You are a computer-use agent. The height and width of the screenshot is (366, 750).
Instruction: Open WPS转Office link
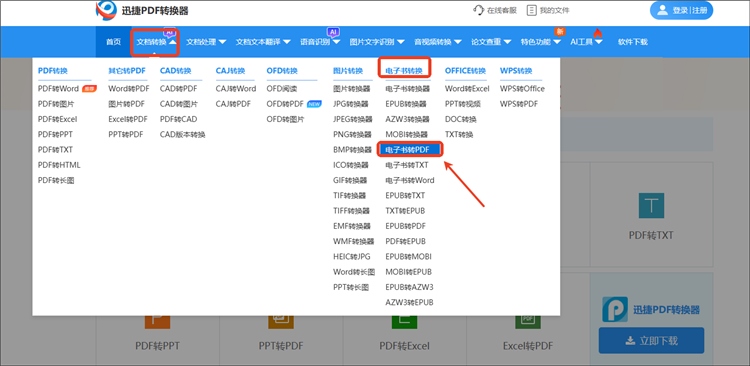pyautogui.click(x=522, y=89)
